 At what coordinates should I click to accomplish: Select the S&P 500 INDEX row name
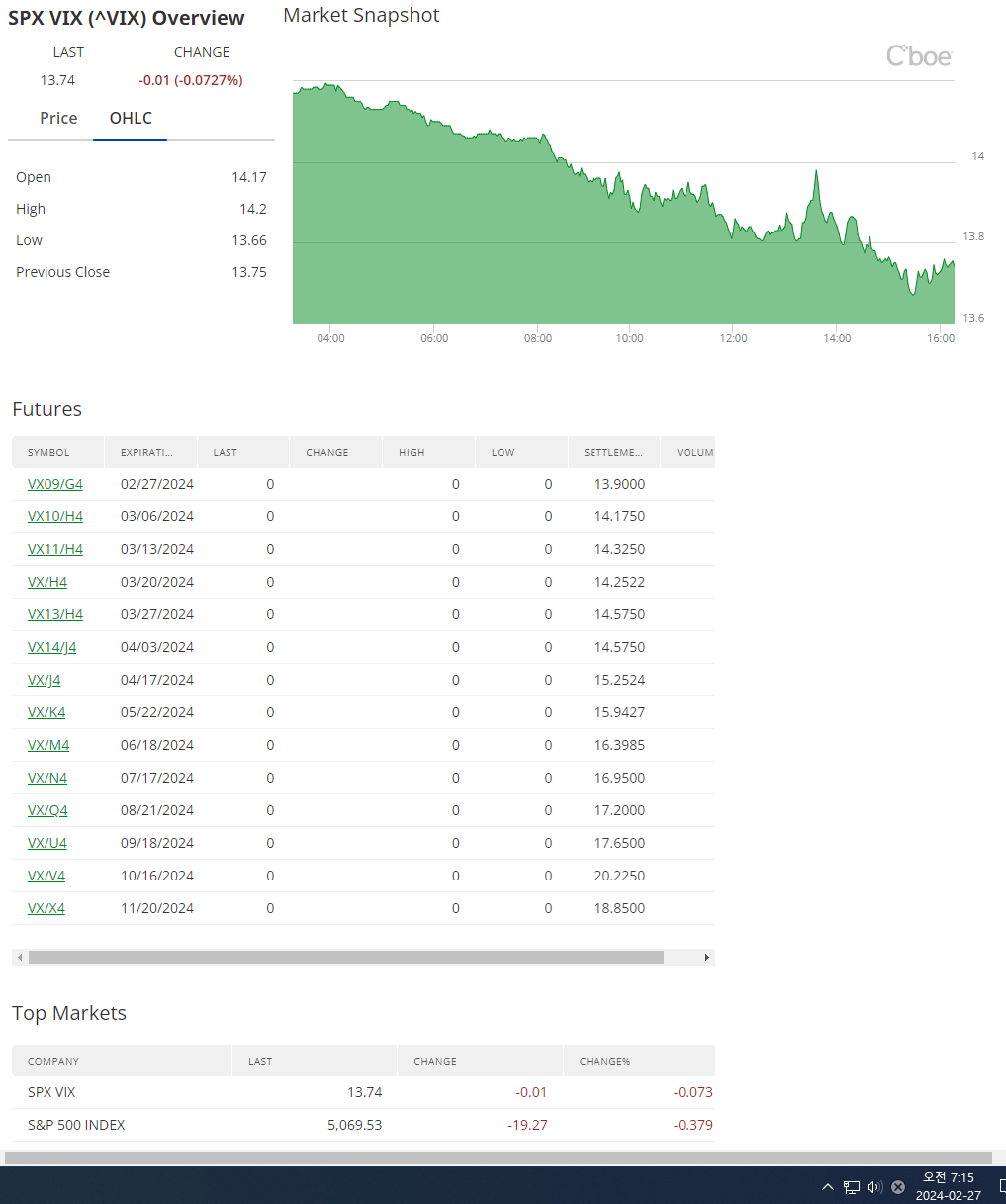(x=76, y=1125)
